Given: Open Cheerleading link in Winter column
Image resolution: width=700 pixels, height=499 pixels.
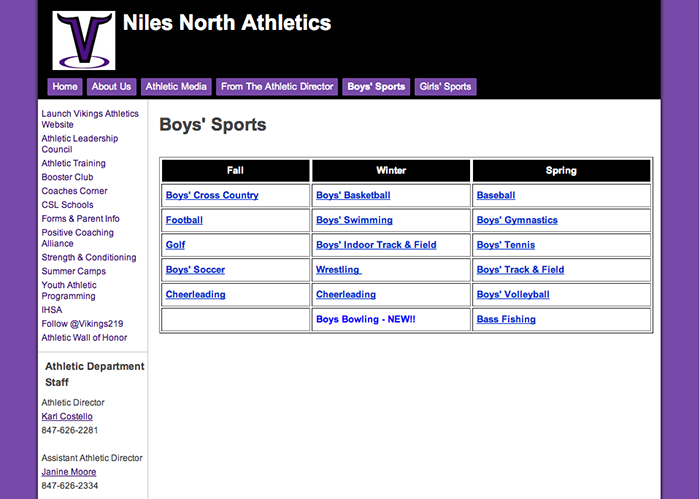Looking at the screenshot, I should pos(346,295).
